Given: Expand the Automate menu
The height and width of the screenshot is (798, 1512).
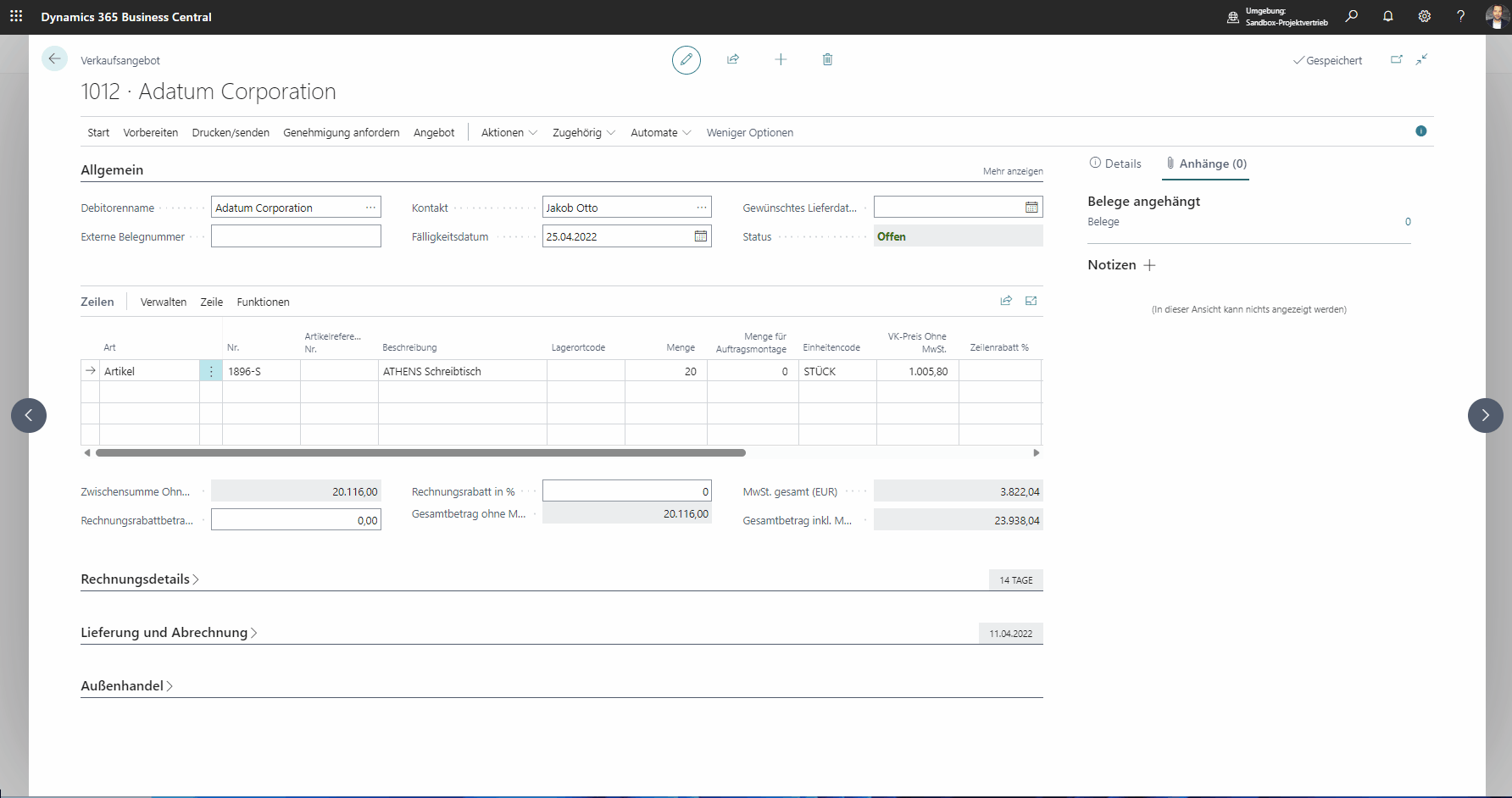Looking at the screenshot, I should point(660,133).
